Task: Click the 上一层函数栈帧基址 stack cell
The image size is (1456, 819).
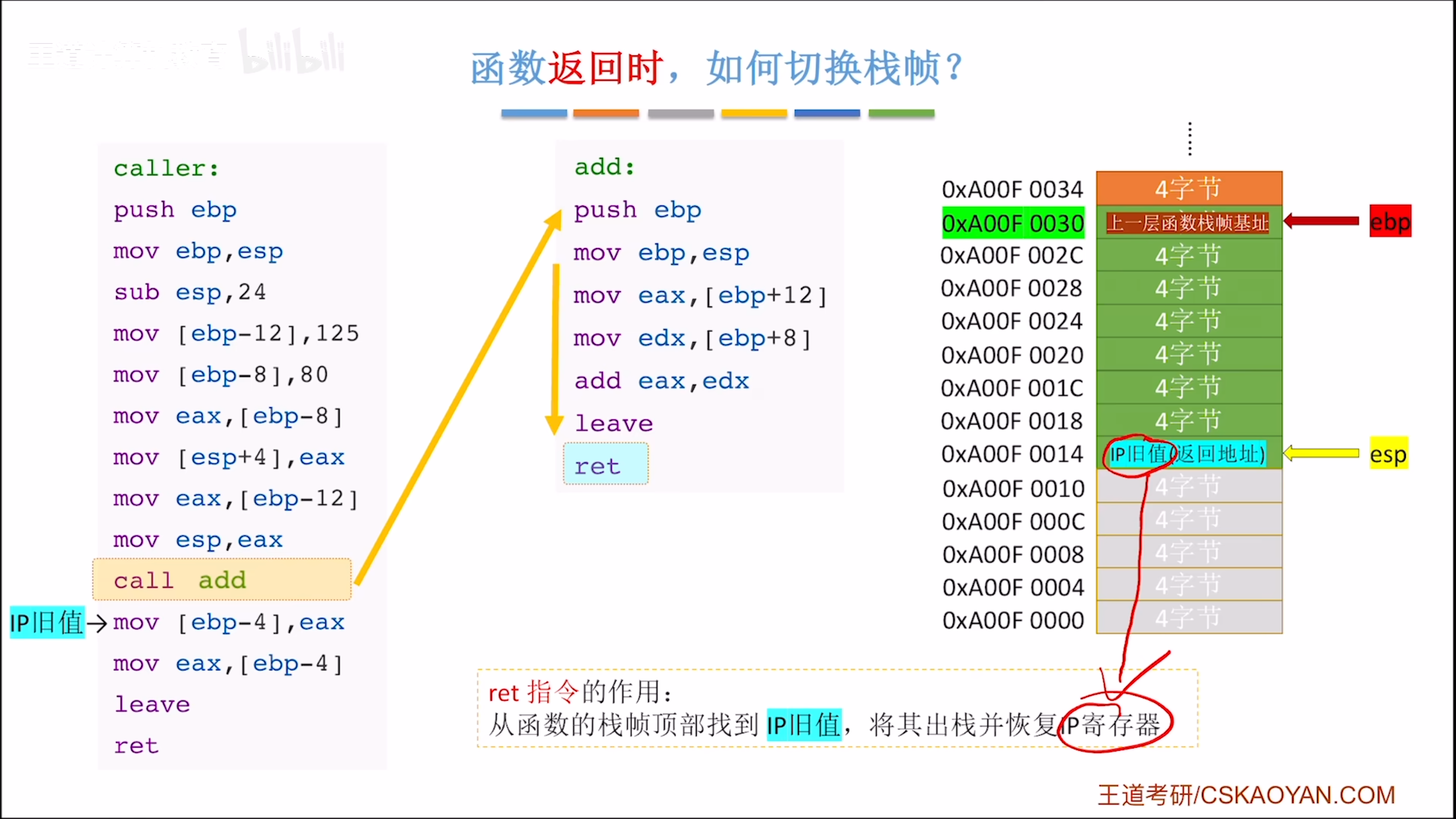Action: click(x=1188, y=223)
